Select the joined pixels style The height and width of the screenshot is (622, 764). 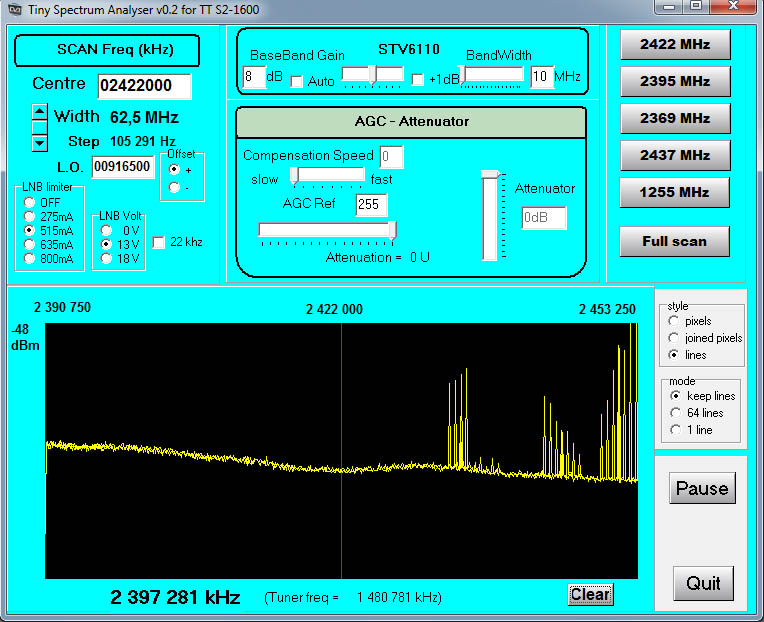pos(673,338)
